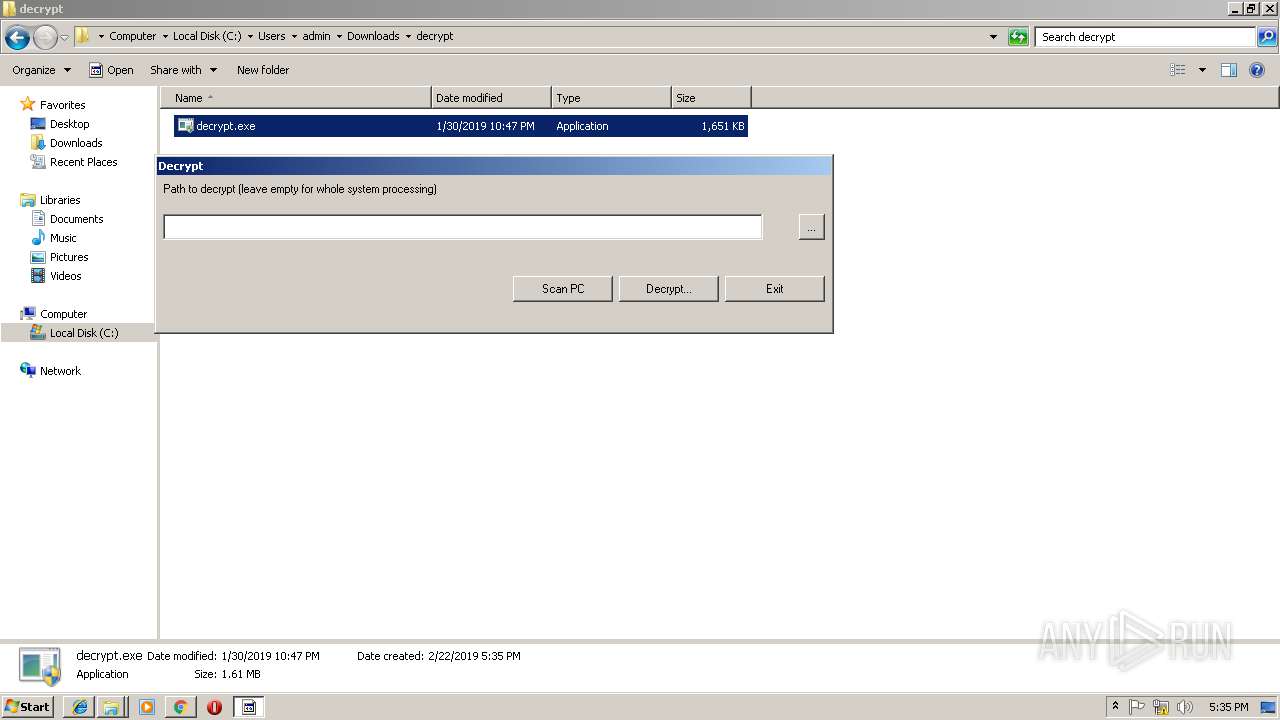Open the Share with menu
The image size is (1280, 720).
(183, 70)
